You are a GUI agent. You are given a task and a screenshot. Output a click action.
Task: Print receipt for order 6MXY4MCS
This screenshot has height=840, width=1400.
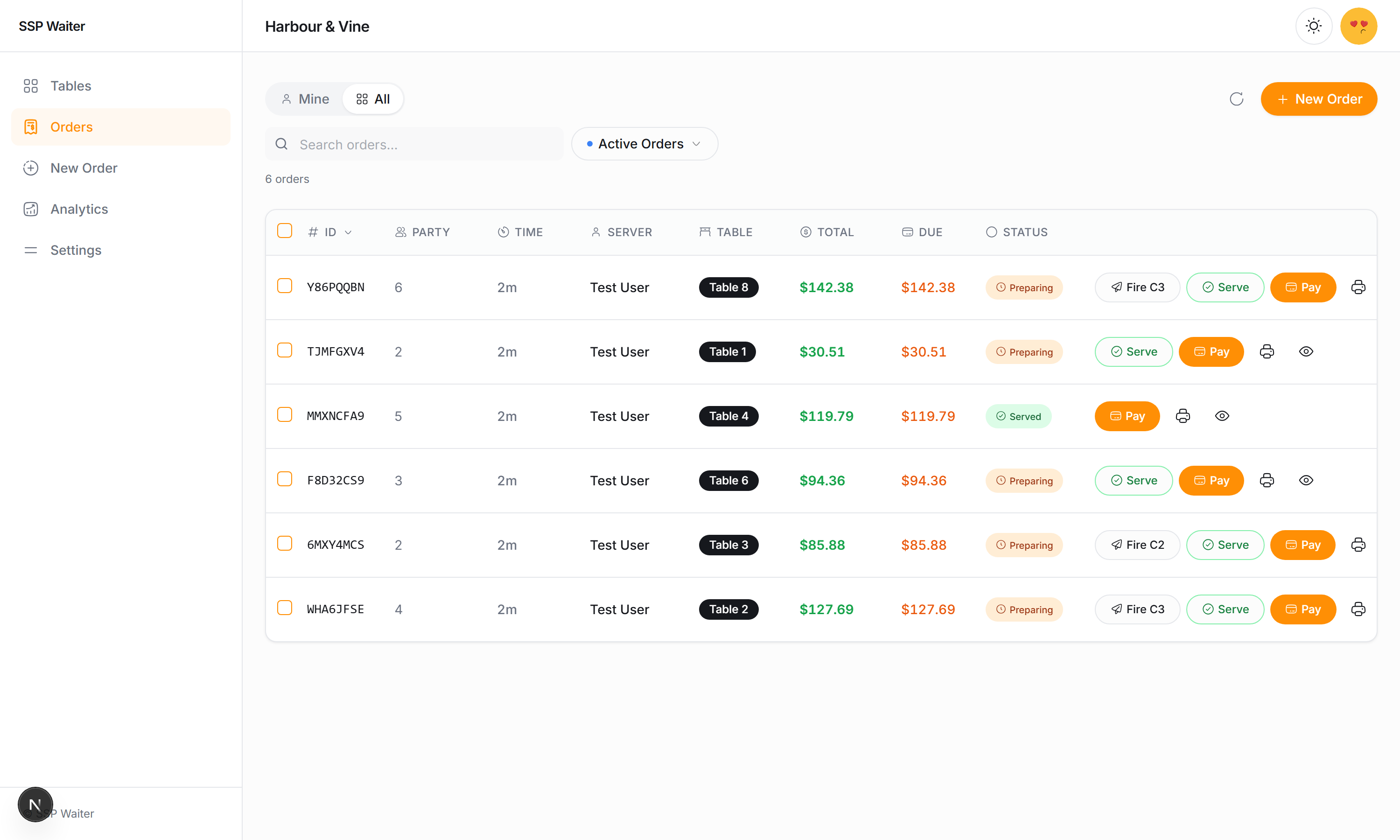1358,545
